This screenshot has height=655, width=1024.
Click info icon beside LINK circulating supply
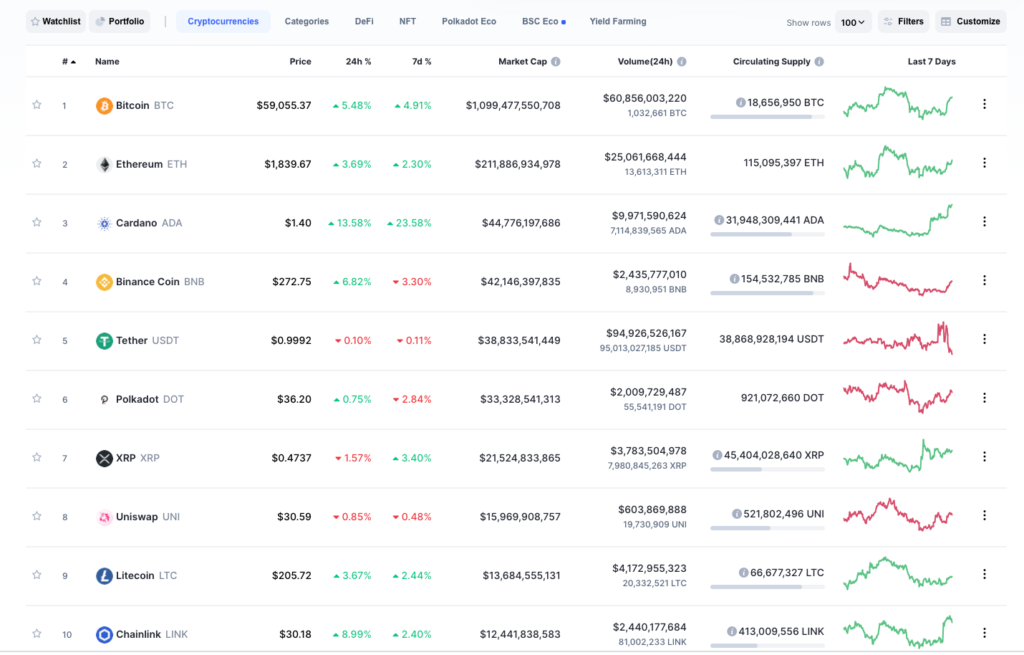tap(731, 631)
